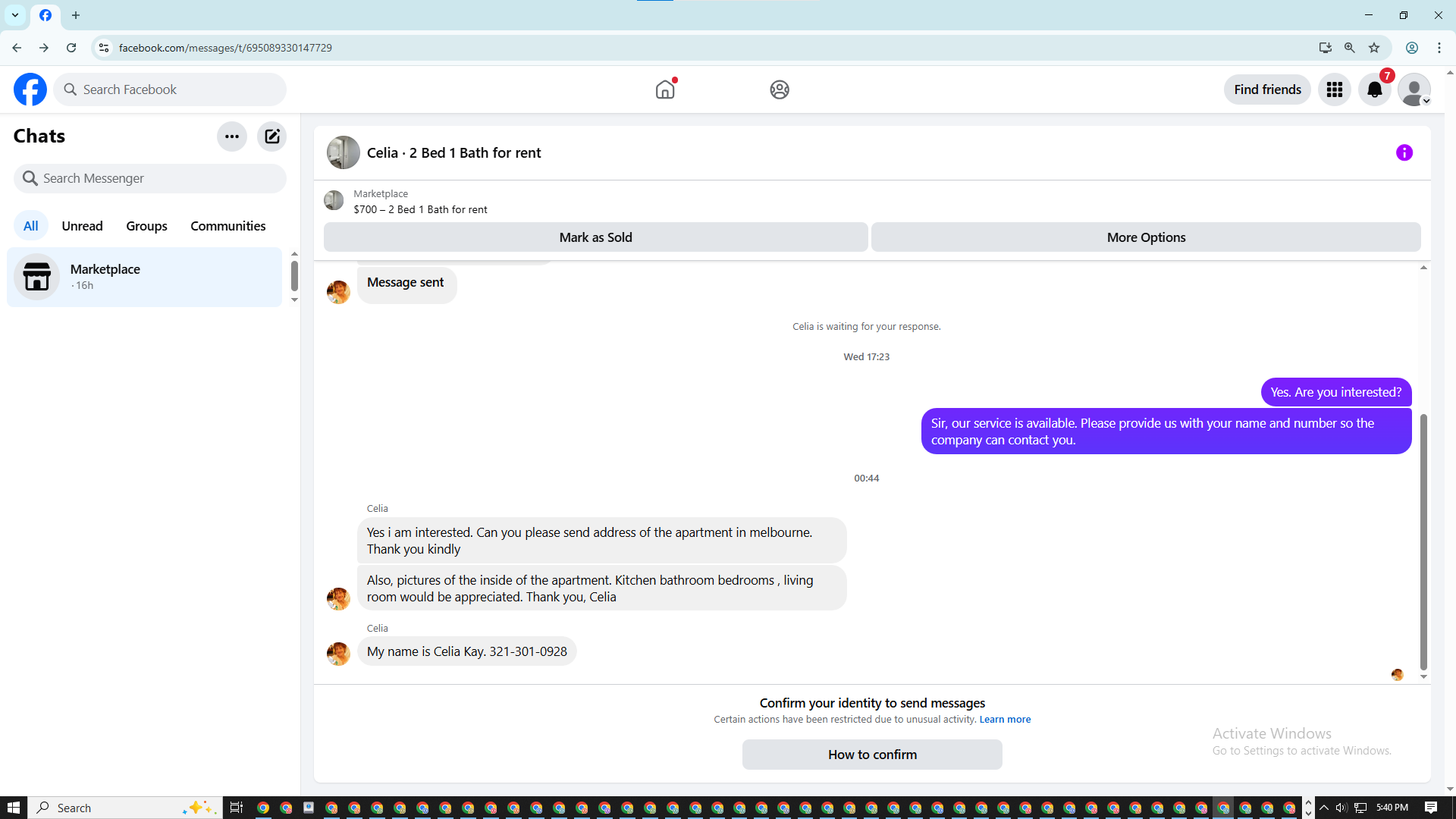The image size is (1456, 819).
Task: Open the Facebook logo home link
Action: point(30,89)
